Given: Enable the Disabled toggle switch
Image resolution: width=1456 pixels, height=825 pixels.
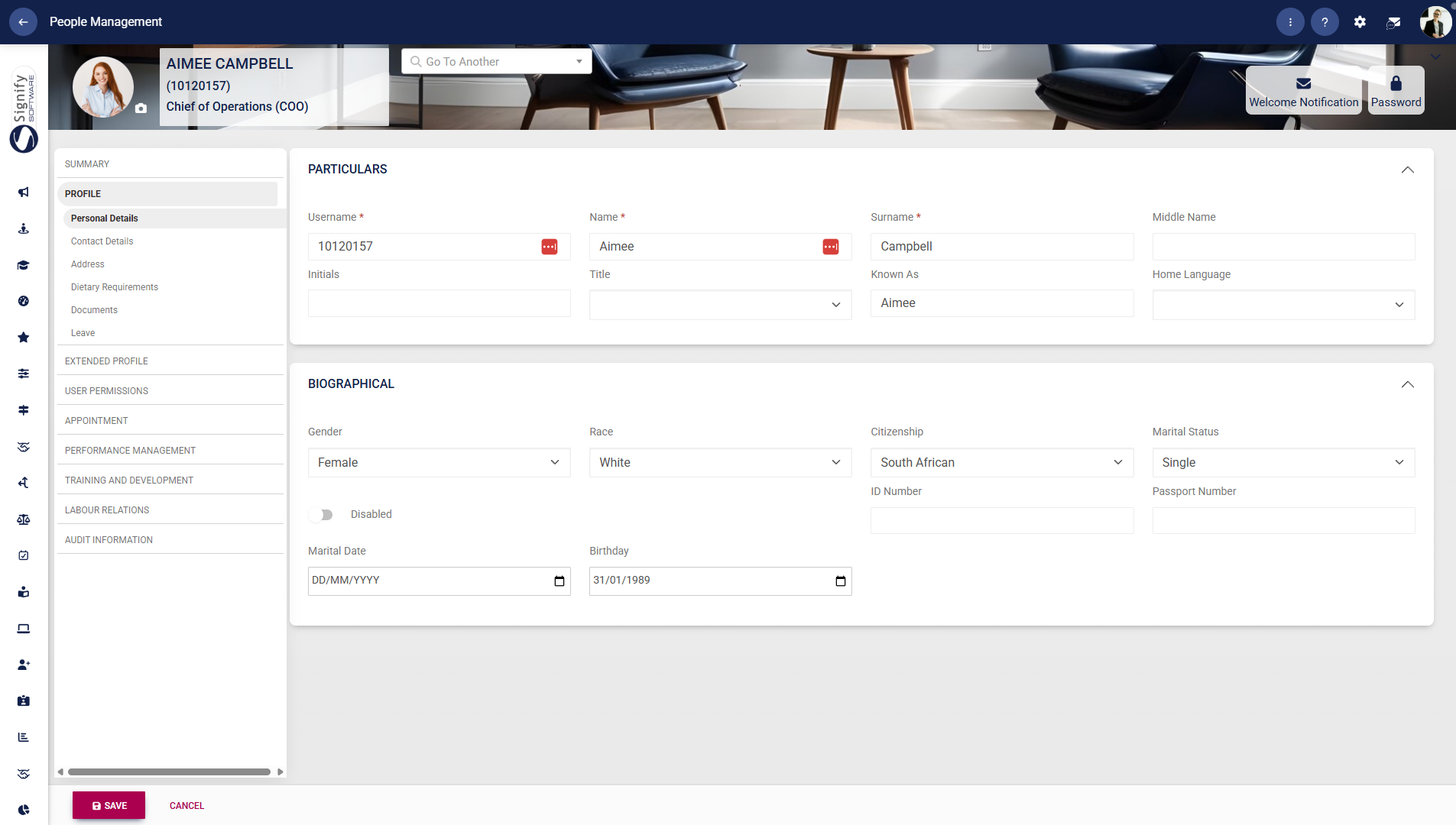Looking at the screenshot, I should point(321,514).
